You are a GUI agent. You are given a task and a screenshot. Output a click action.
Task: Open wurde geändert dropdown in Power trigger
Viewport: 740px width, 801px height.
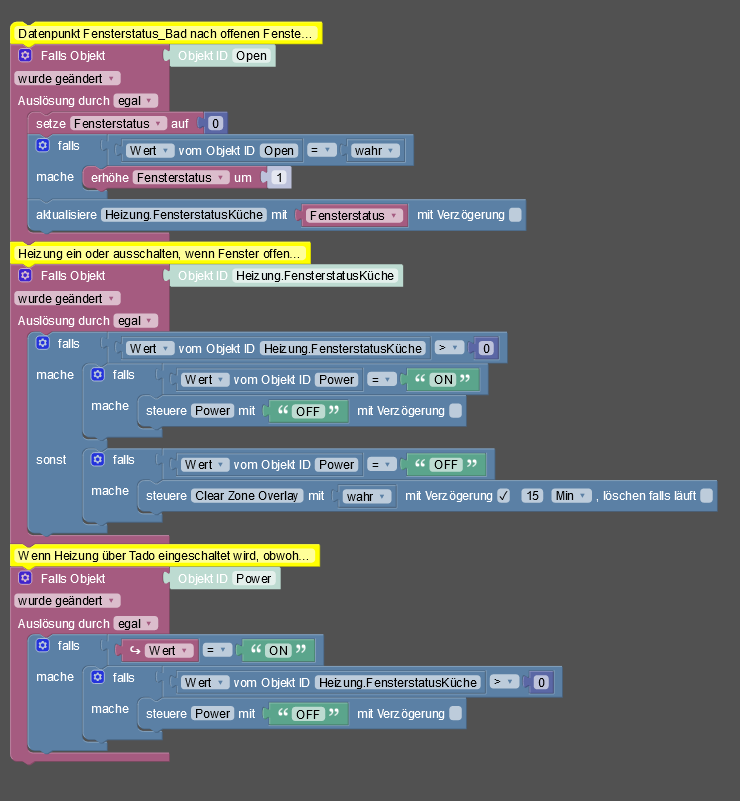click(67, 601)
